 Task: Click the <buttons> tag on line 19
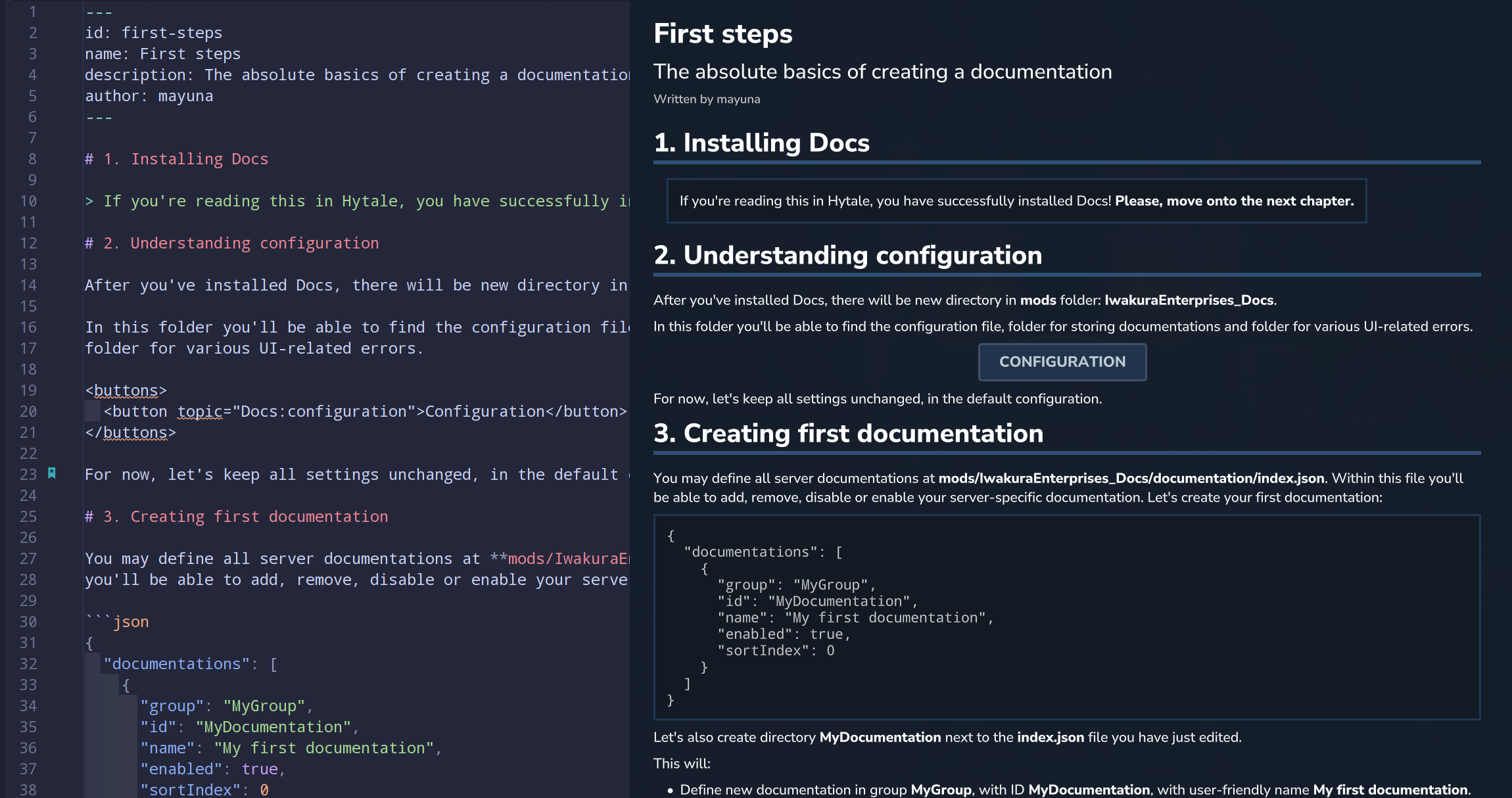pyautogui.click(x=125, y=390)
